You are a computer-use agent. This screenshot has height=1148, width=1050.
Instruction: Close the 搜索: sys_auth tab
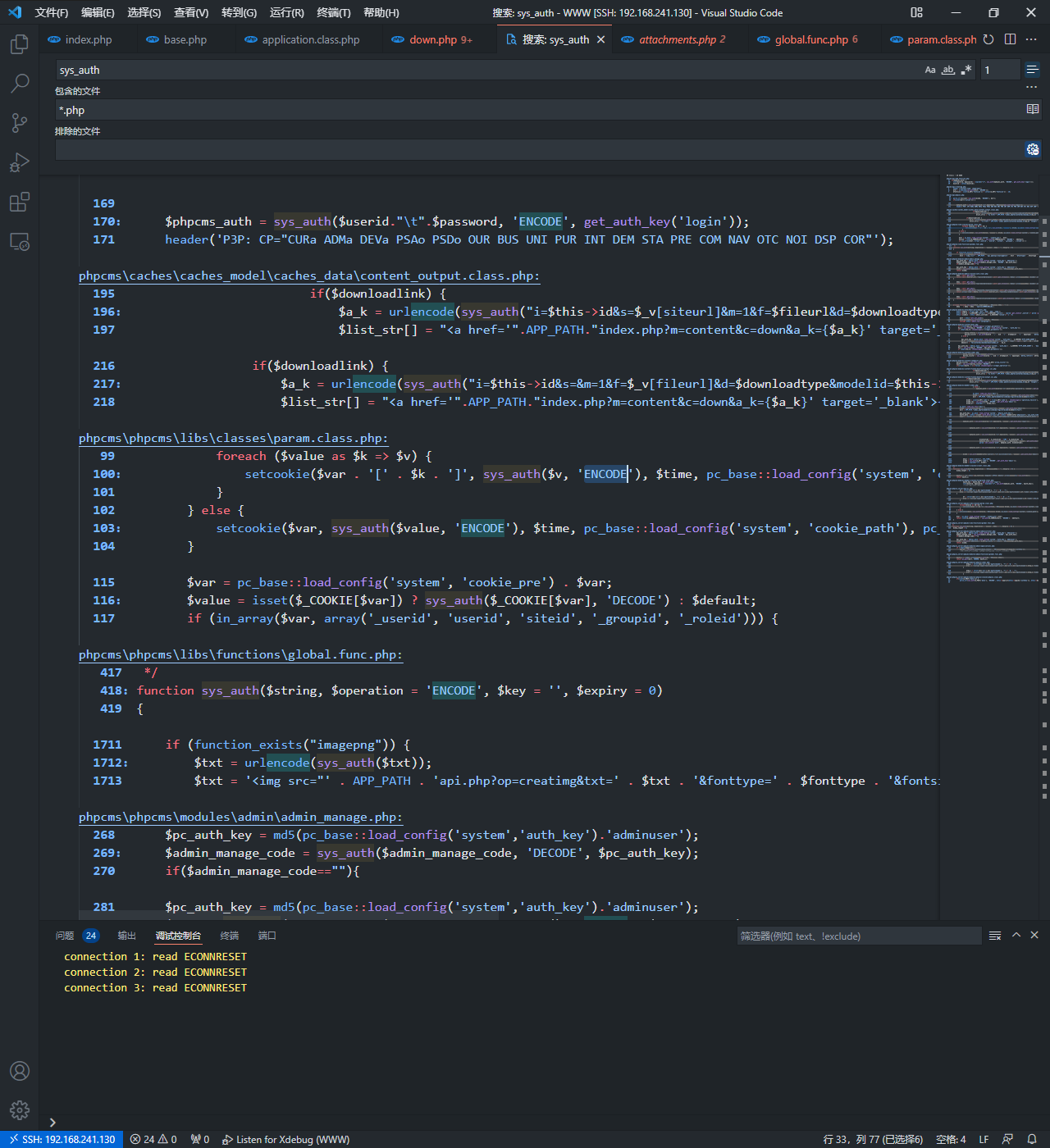(x=601, y=39)
